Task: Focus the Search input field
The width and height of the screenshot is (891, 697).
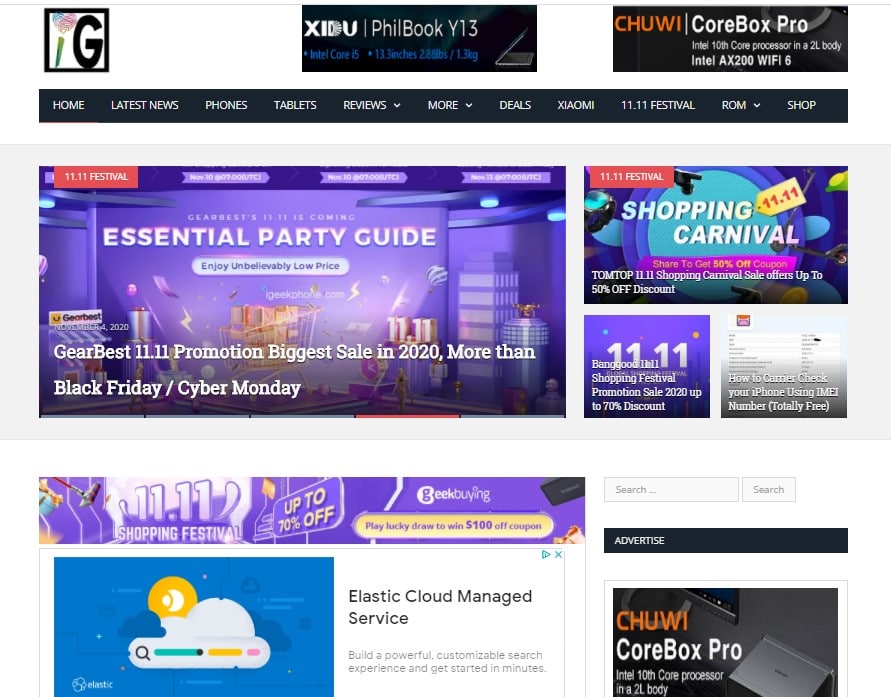Action: [x=671, y=490]
